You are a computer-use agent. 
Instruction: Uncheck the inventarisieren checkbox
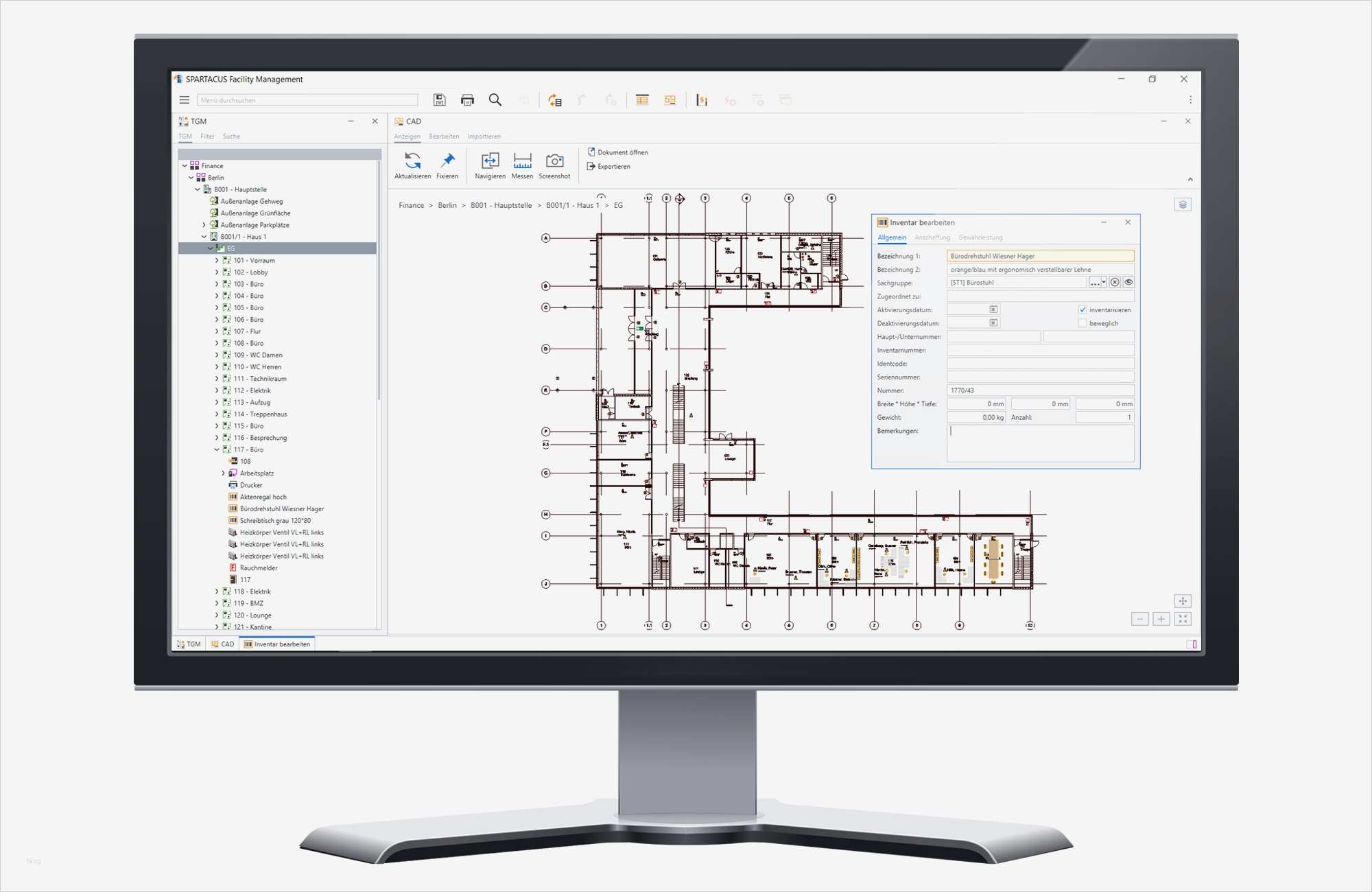pos(1083,309)
